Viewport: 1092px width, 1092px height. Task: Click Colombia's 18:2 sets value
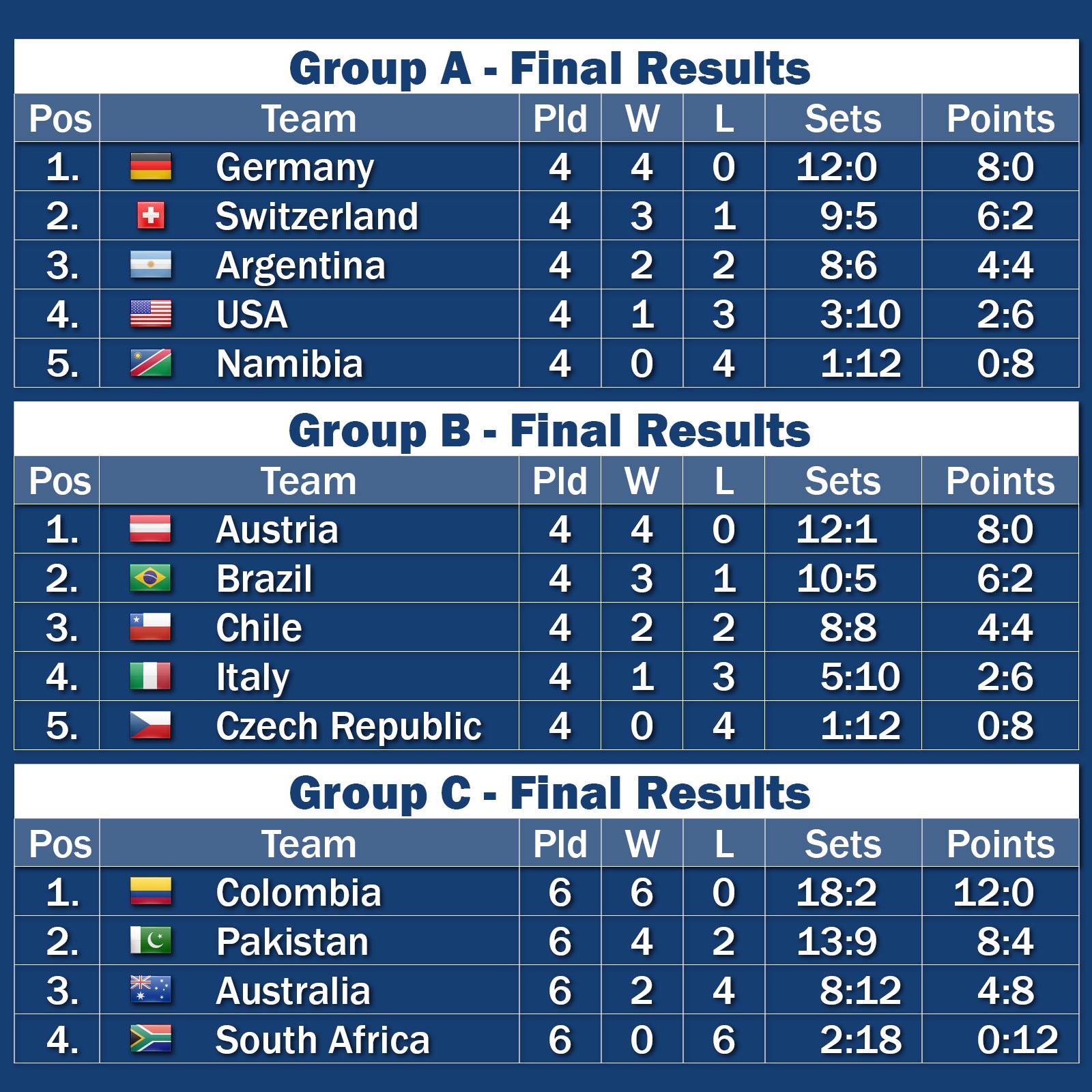pos(837,893)
